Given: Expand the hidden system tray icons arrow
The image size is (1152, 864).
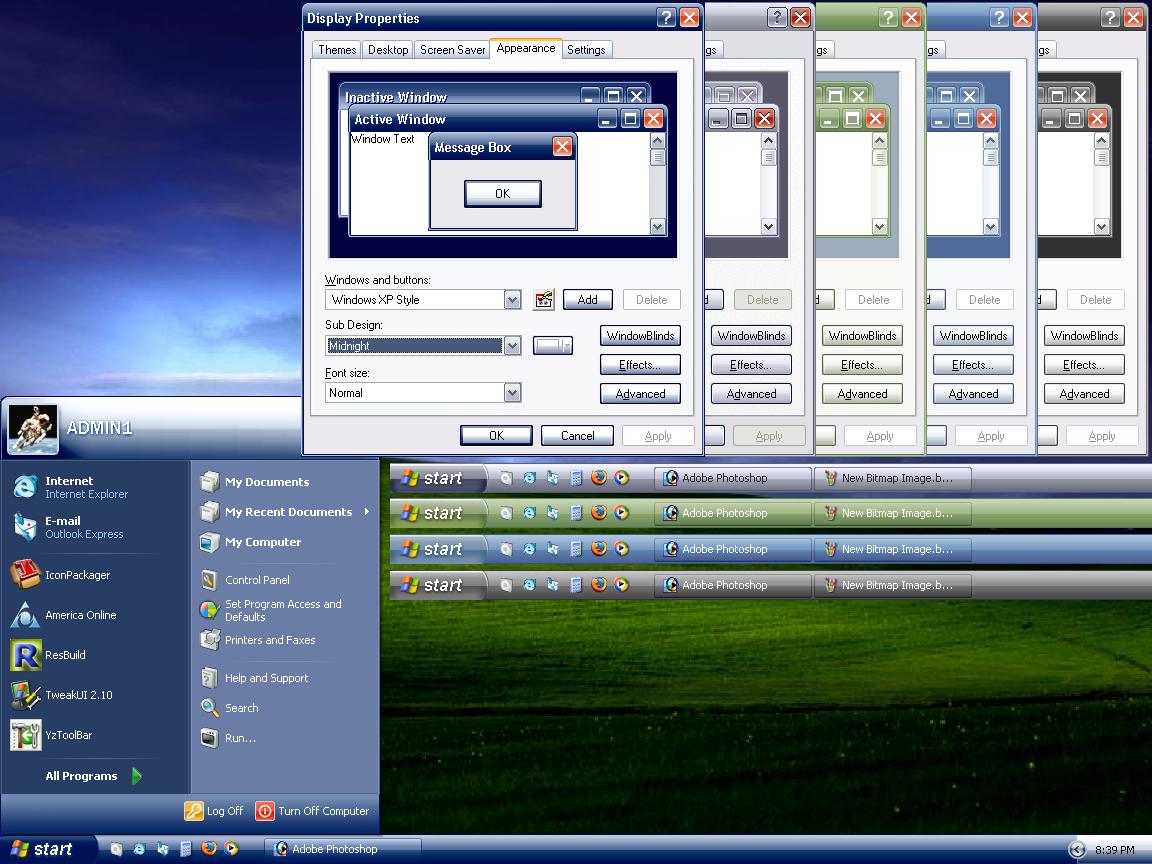Looking at the screenshot, I should point(1076,849).
